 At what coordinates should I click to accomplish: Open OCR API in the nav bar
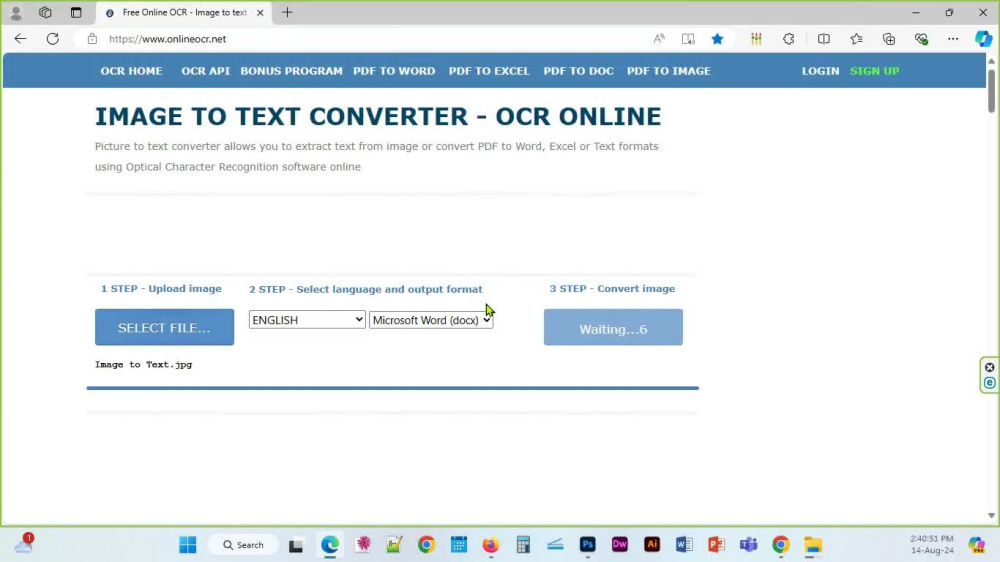click(205, 71)
